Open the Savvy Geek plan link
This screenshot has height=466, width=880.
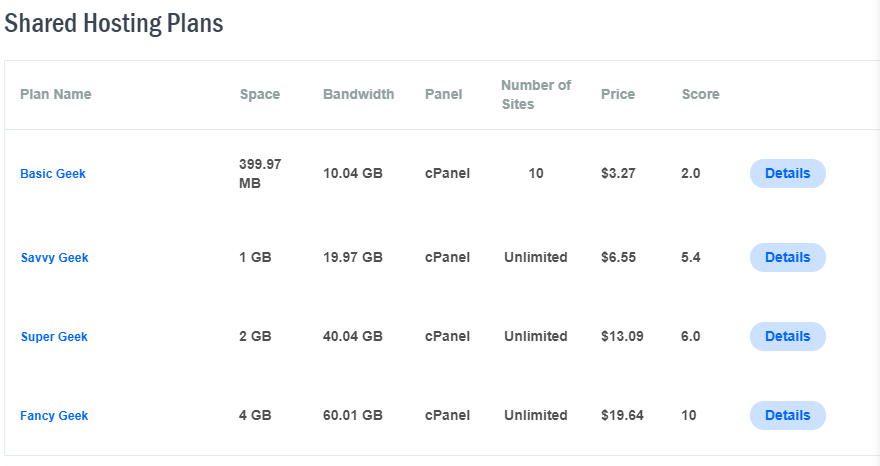[54, 258]
